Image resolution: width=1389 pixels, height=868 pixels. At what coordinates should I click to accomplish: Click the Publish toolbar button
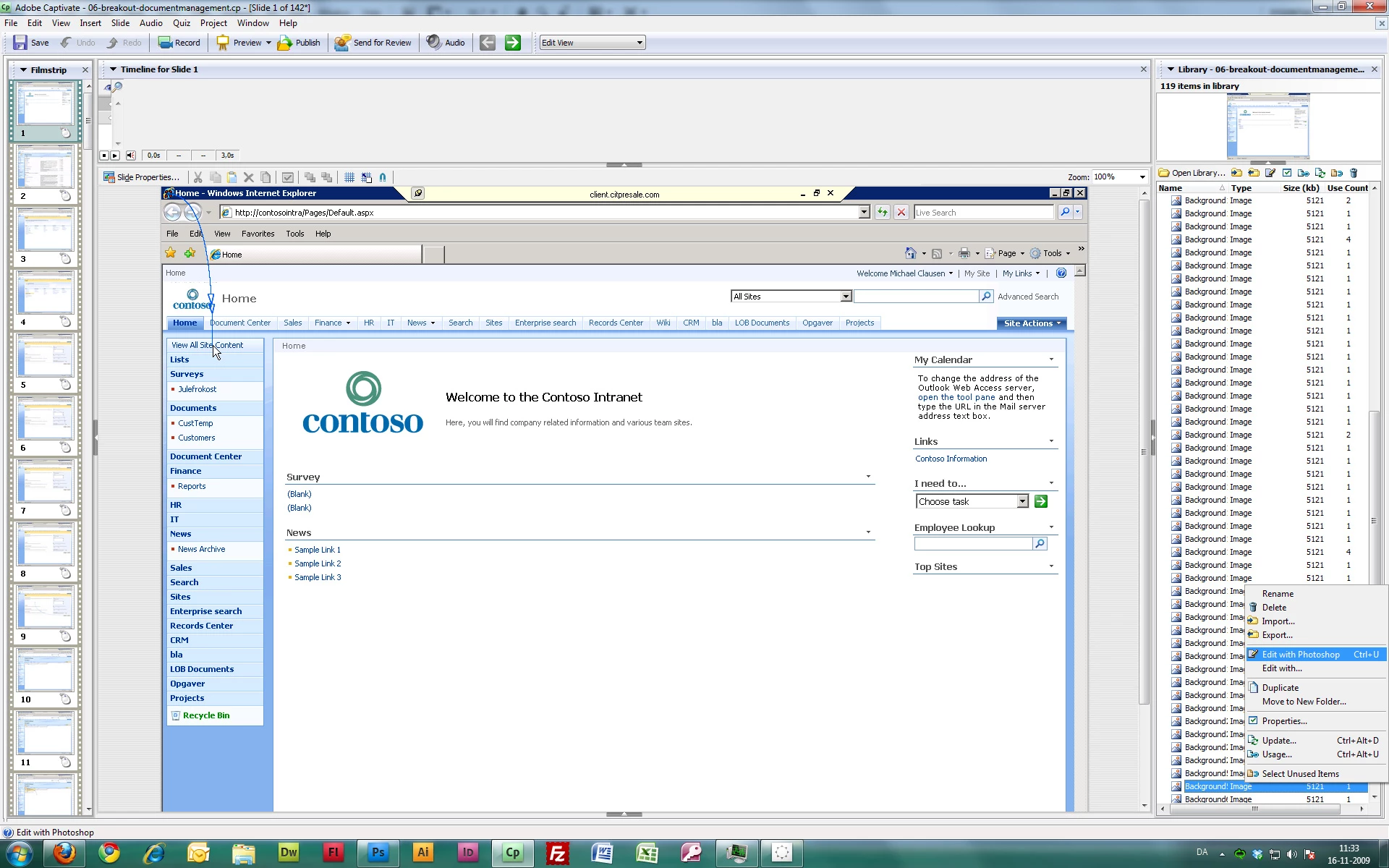300,43
